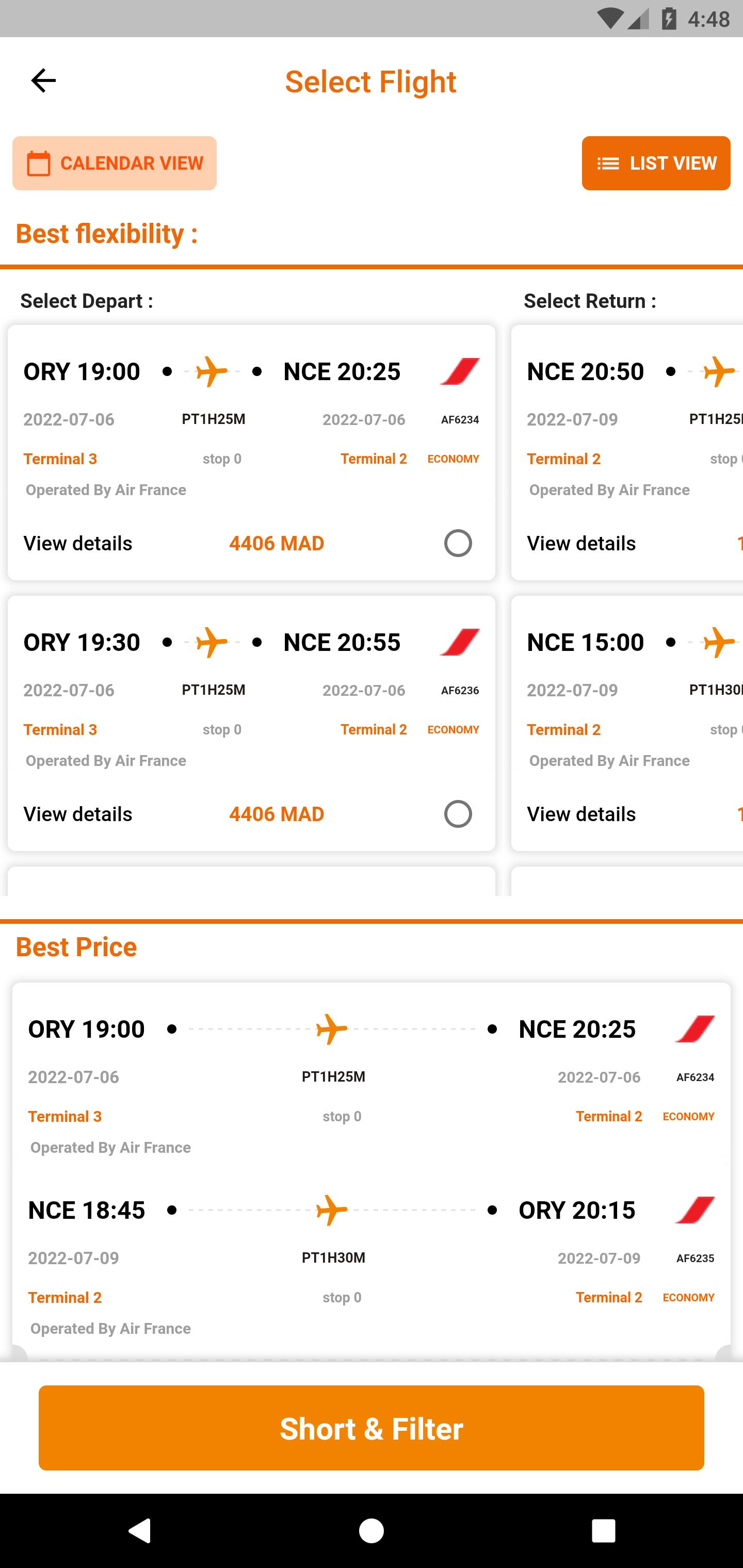Viewport: 743px width, 1568px height.
Task: Tap the 4406 MAD price on AF6234
Action: (x=277, y=543)
